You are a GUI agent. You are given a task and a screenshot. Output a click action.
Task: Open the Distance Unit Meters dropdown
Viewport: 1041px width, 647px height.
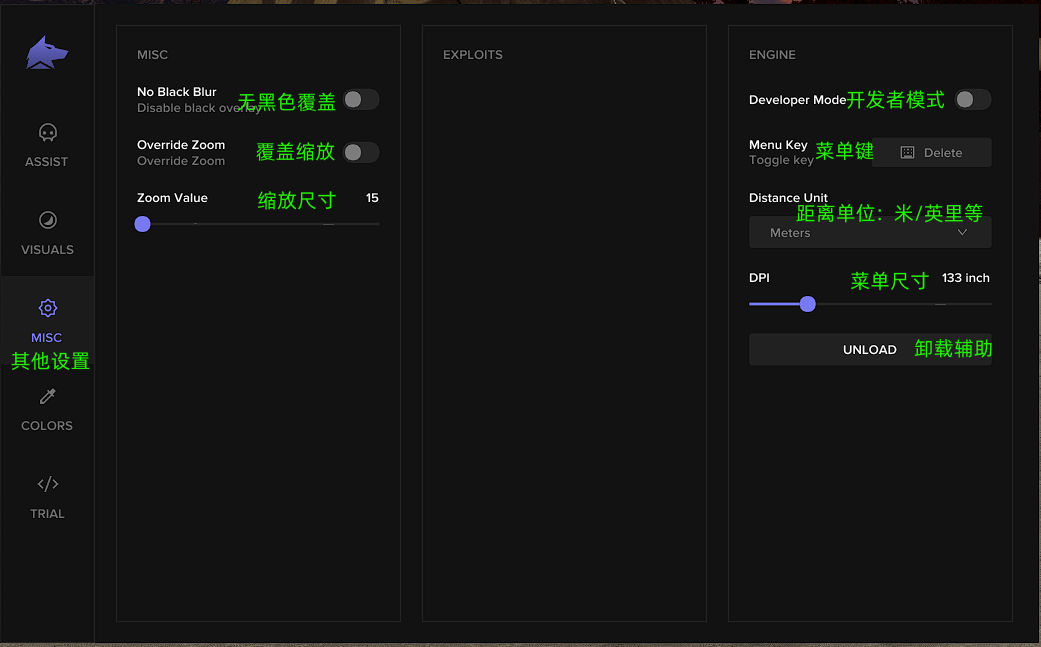[869, 233]
